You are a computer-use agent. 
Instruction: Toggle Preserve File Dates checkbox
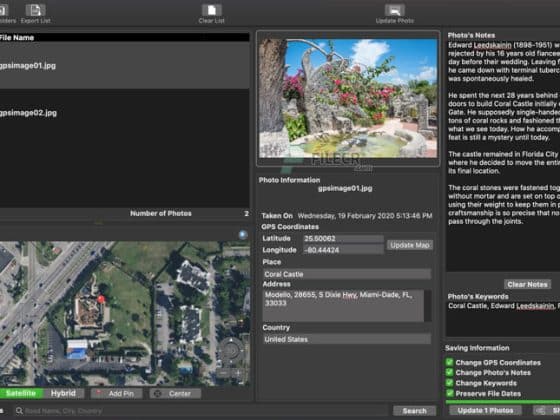[x=450, y=394]
